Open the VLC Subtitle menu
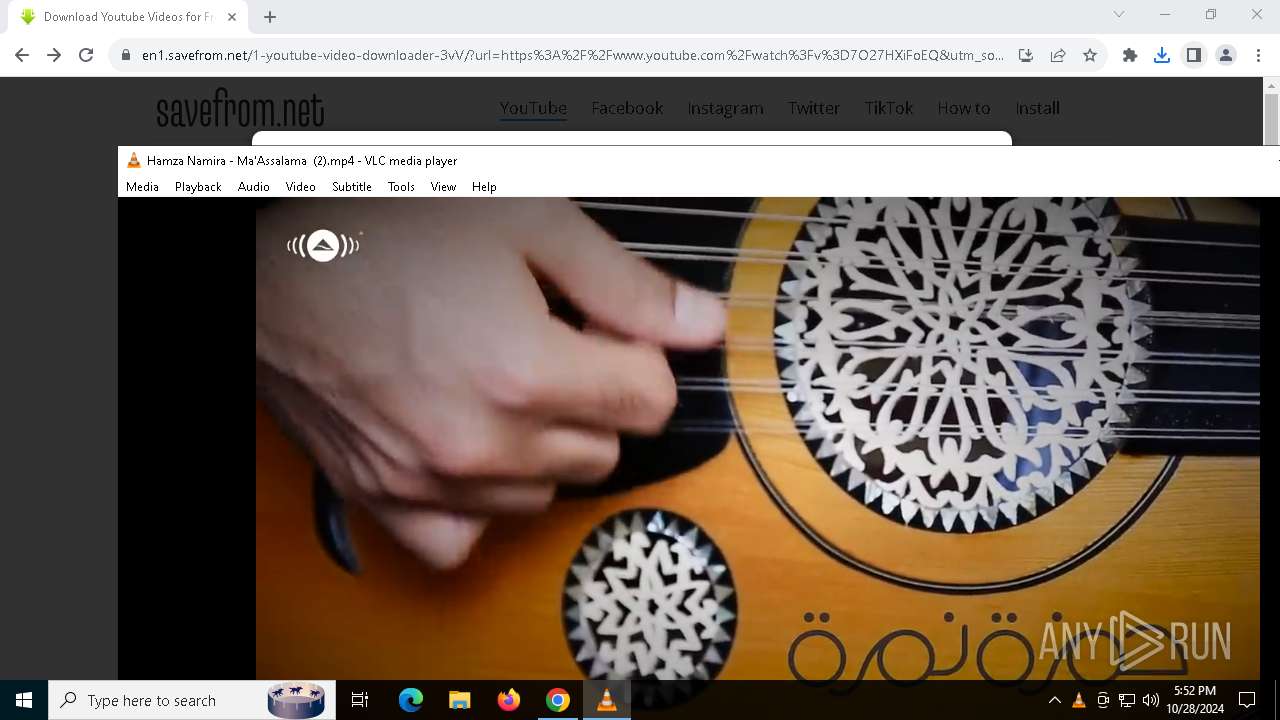The image size is (1280, 720). [352, 187]
